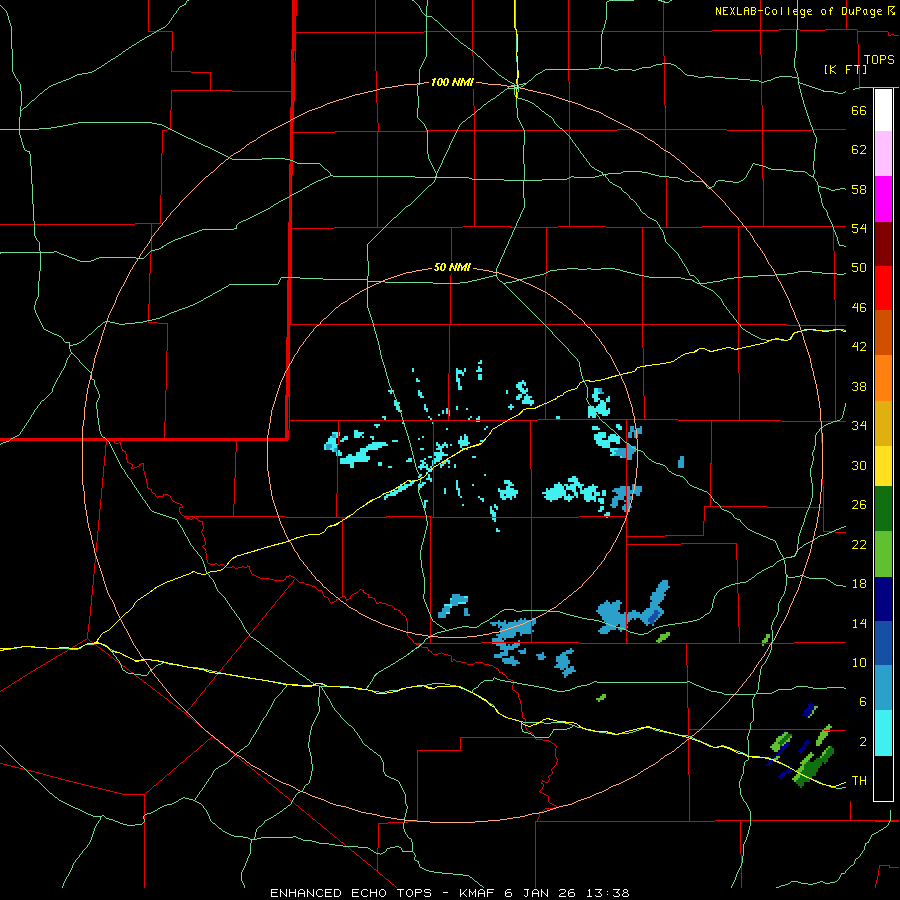Click the "34" legend value
The image size is (900, 900).
coord(859,426)
